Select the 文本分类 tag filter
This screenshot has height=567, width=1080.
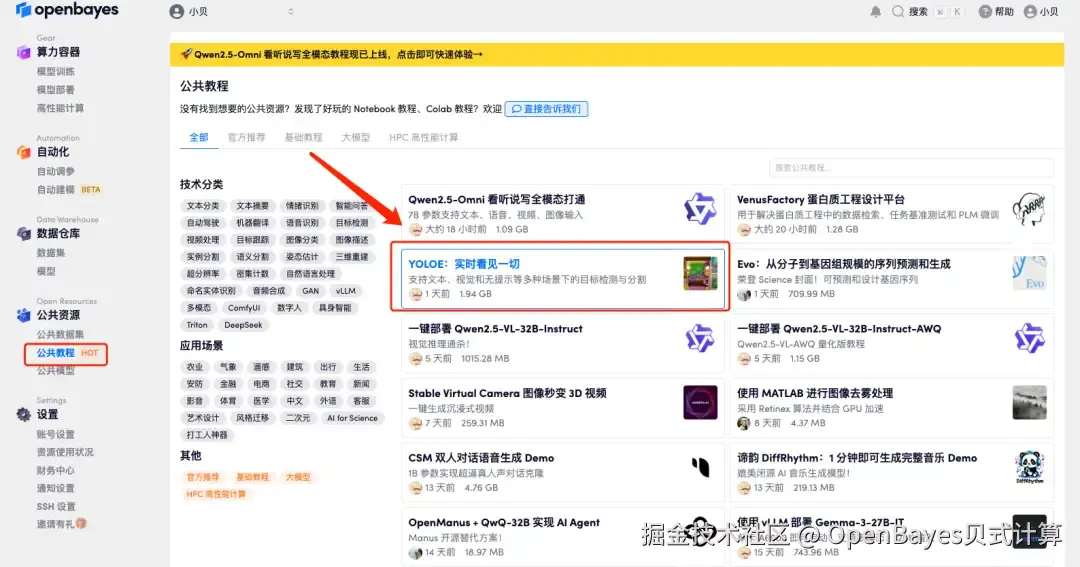coord(202,206)
